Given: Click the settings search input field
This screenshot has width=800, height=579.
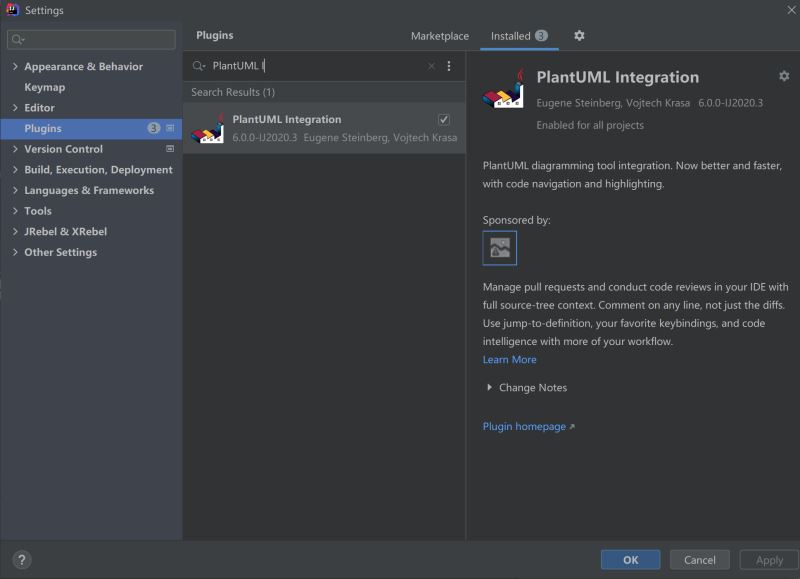Looking at the screenshot, I should click(91, 39).
